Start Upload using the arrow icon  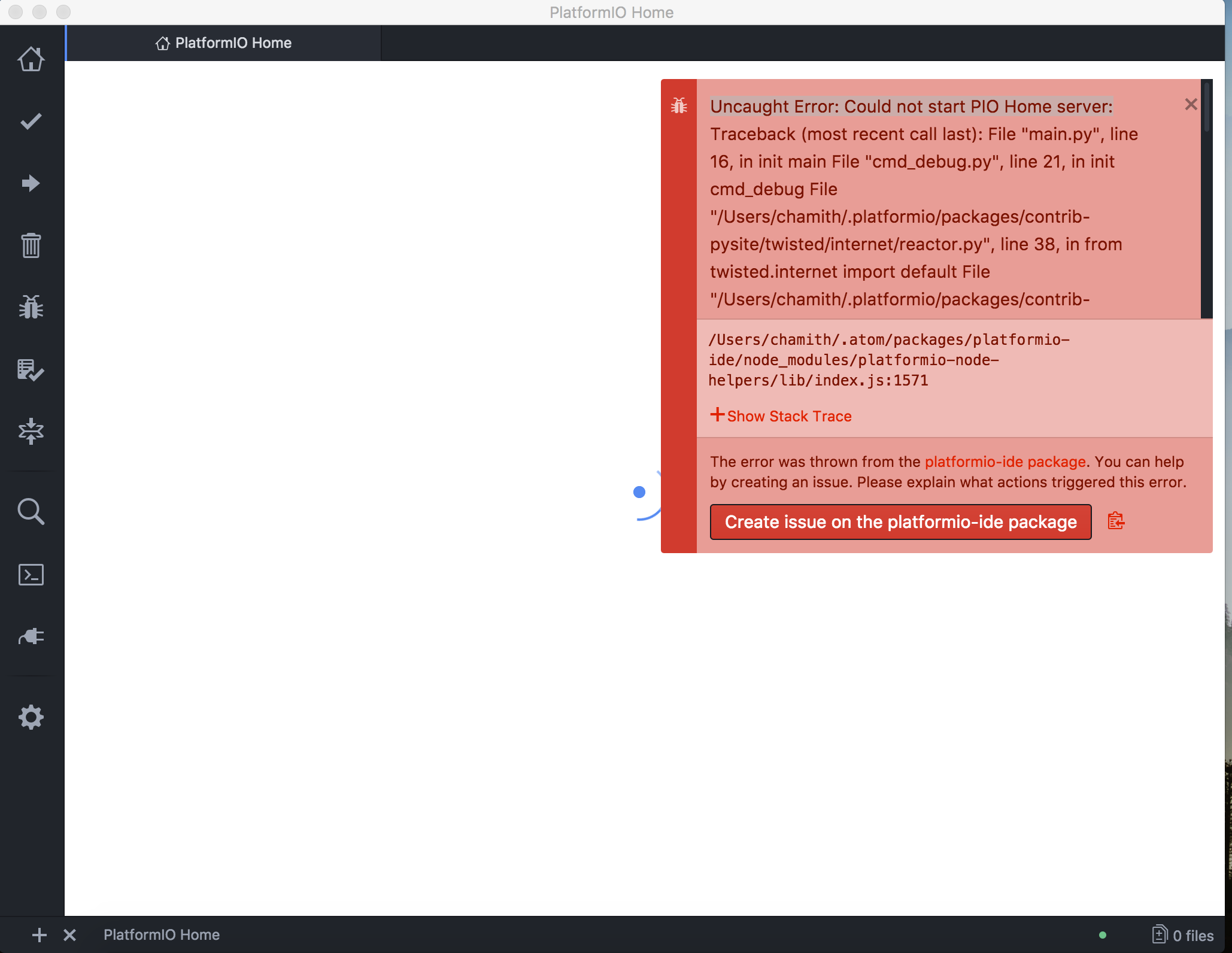tap(31, 183)
